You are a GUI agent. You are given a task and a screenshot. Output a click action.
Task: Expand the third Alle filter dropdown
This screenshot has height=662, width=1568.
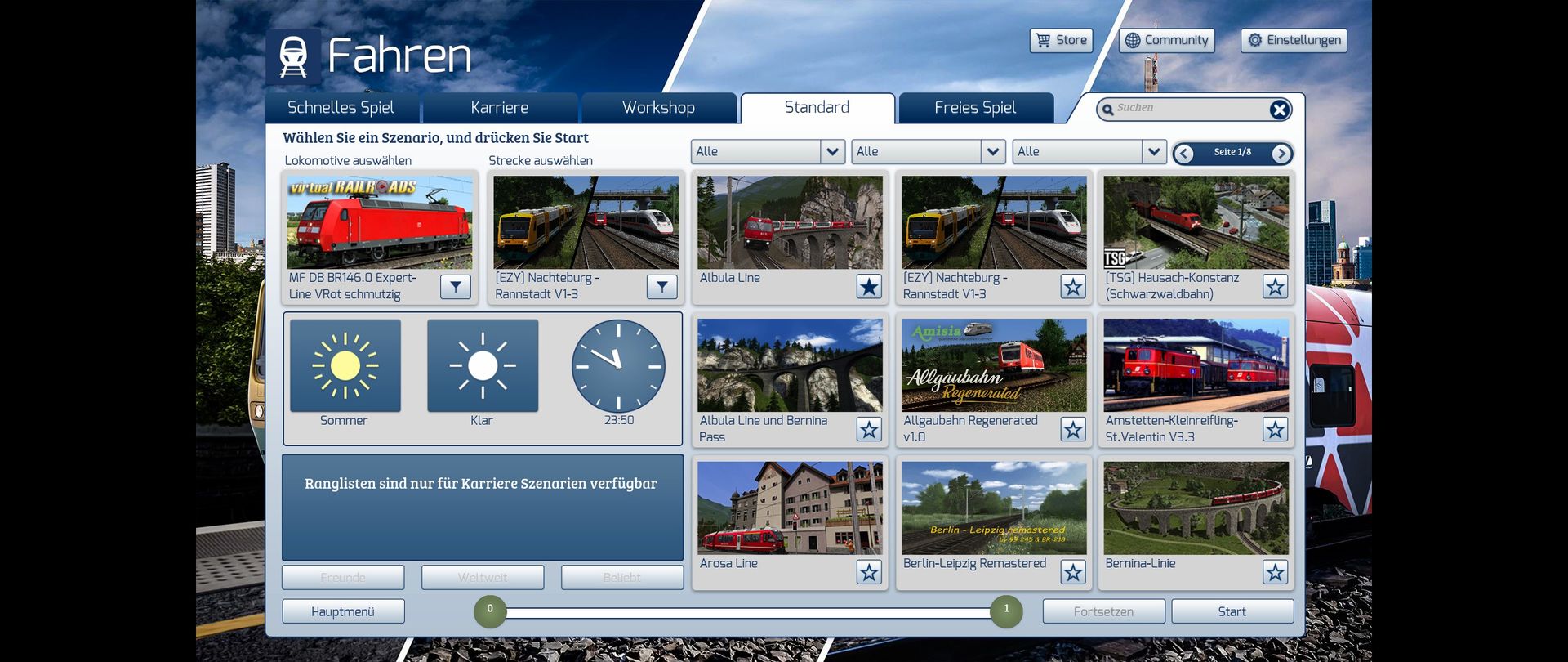point(1153,151)
